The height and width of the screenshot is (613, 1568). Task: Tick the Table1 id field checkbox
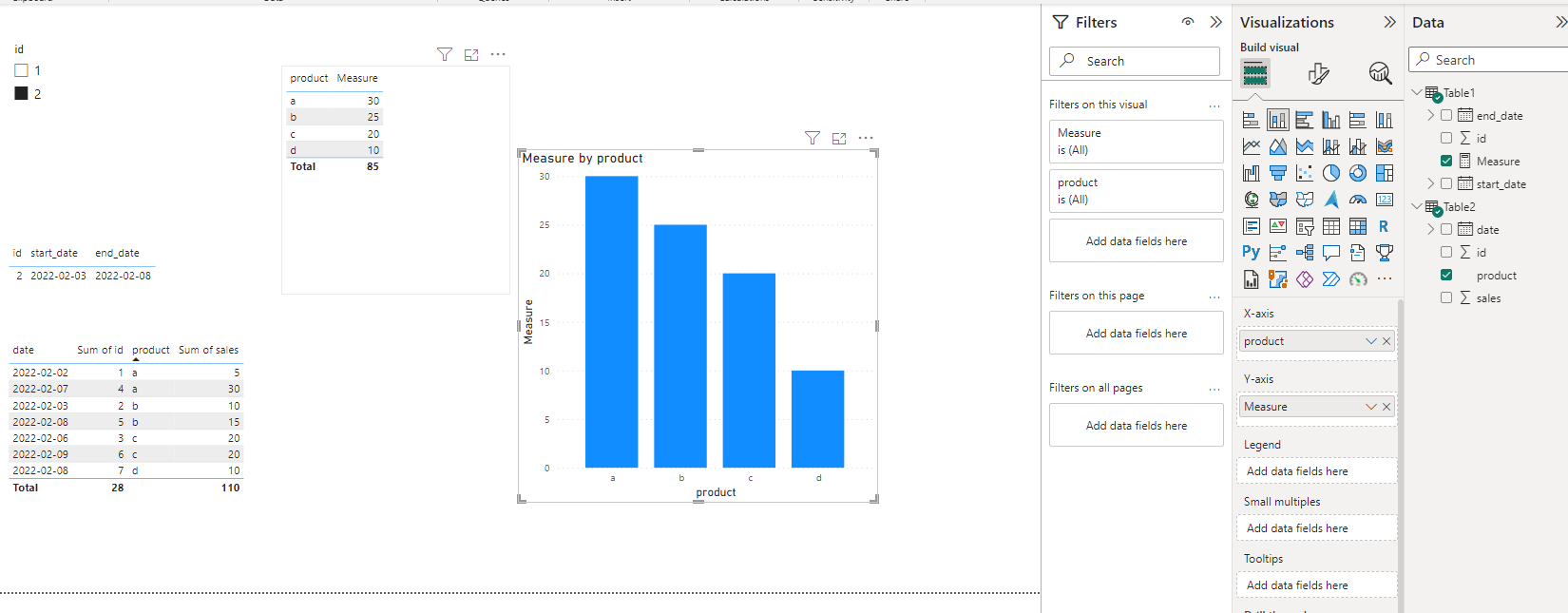(x=1446, y=138)
